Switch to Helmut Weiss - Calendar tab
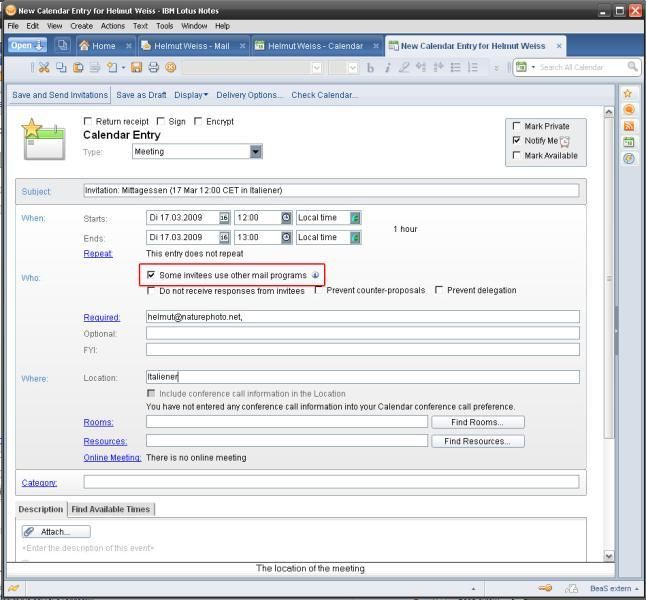Image resolution: width=646 pixels, height=600 pixels. point(315,46)
